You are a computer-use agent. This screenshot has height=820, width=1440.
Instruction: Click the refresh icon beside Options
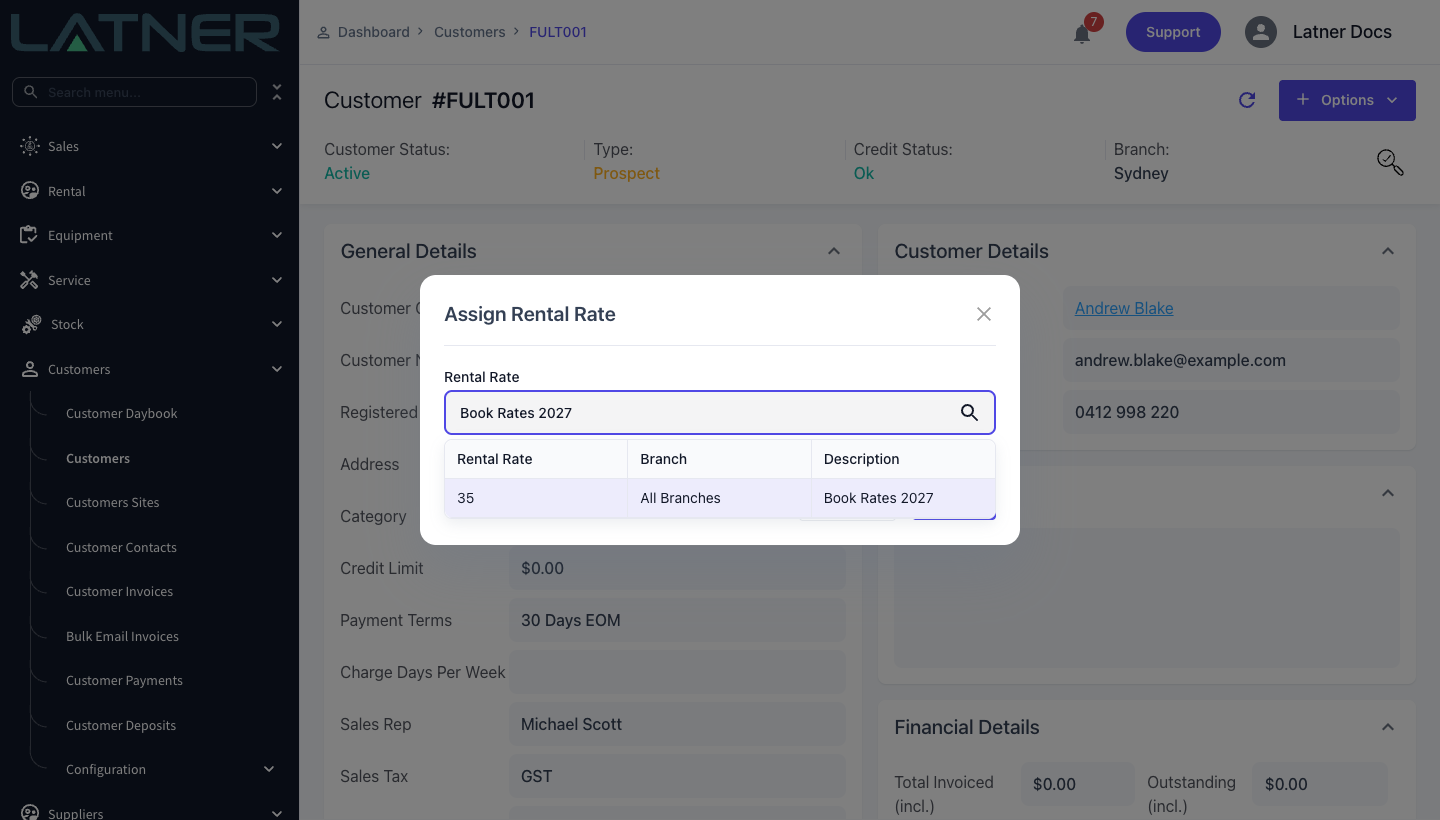click(1247, 100)
